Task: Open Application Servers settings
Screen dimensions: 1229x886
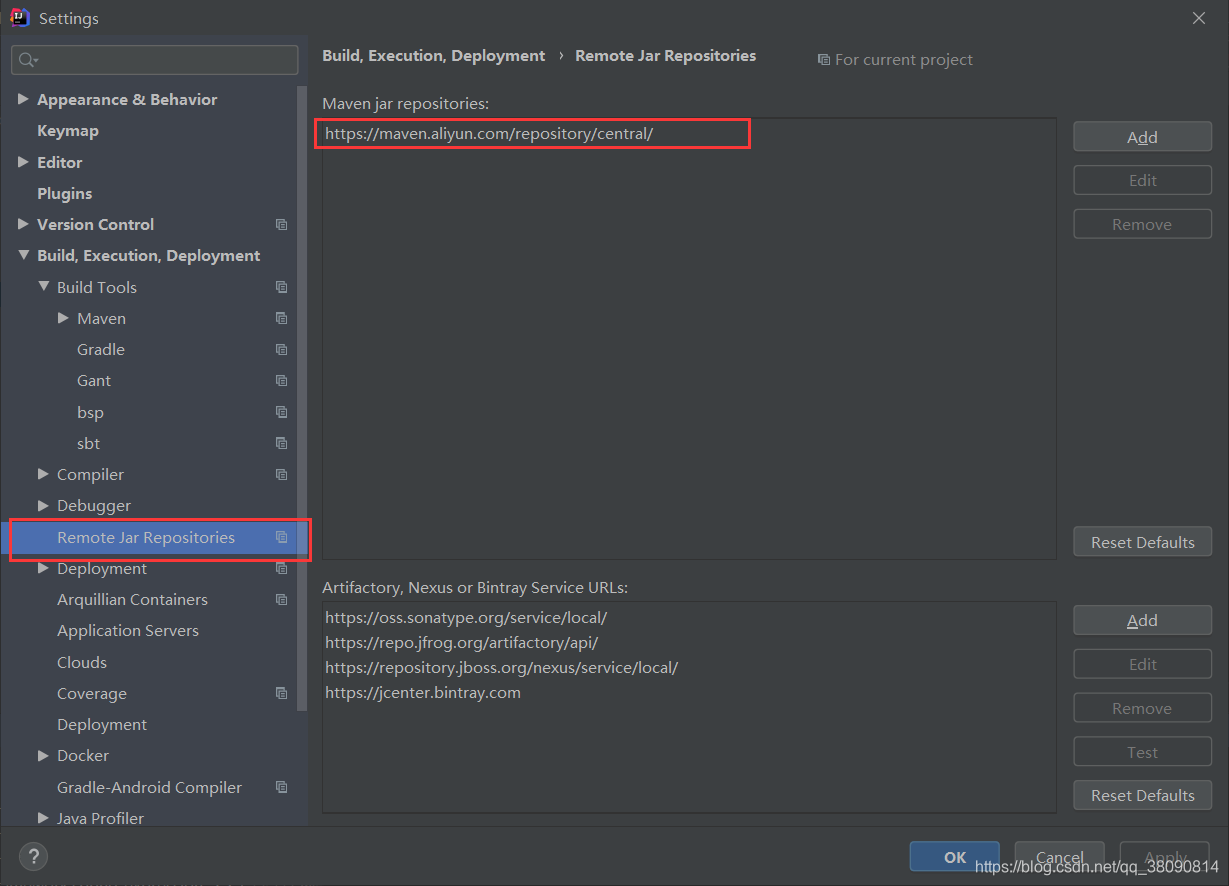Action: [x=128, y=631]
